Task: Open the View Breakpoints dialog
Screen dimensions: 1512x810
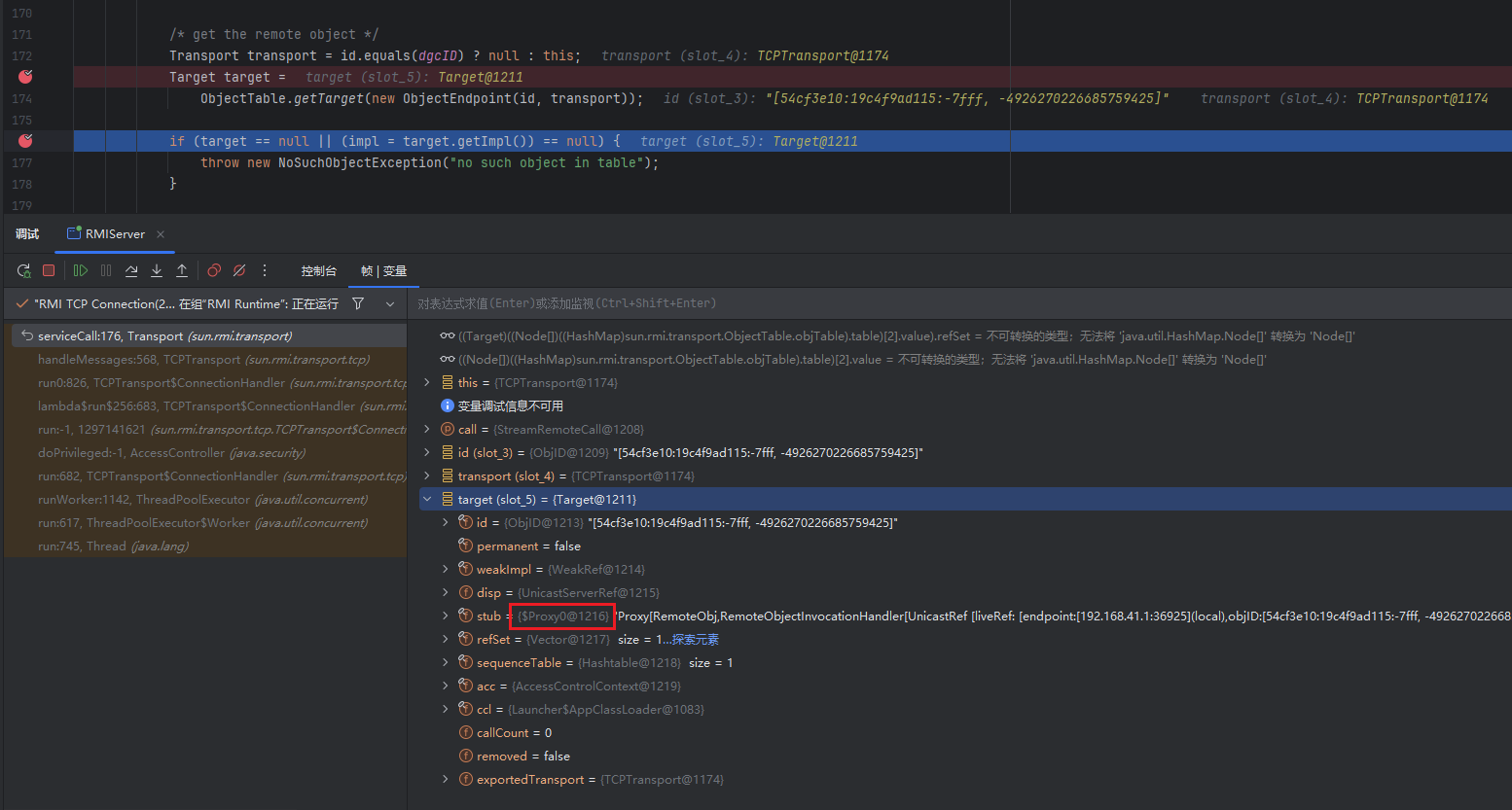Action: point(214,270)
